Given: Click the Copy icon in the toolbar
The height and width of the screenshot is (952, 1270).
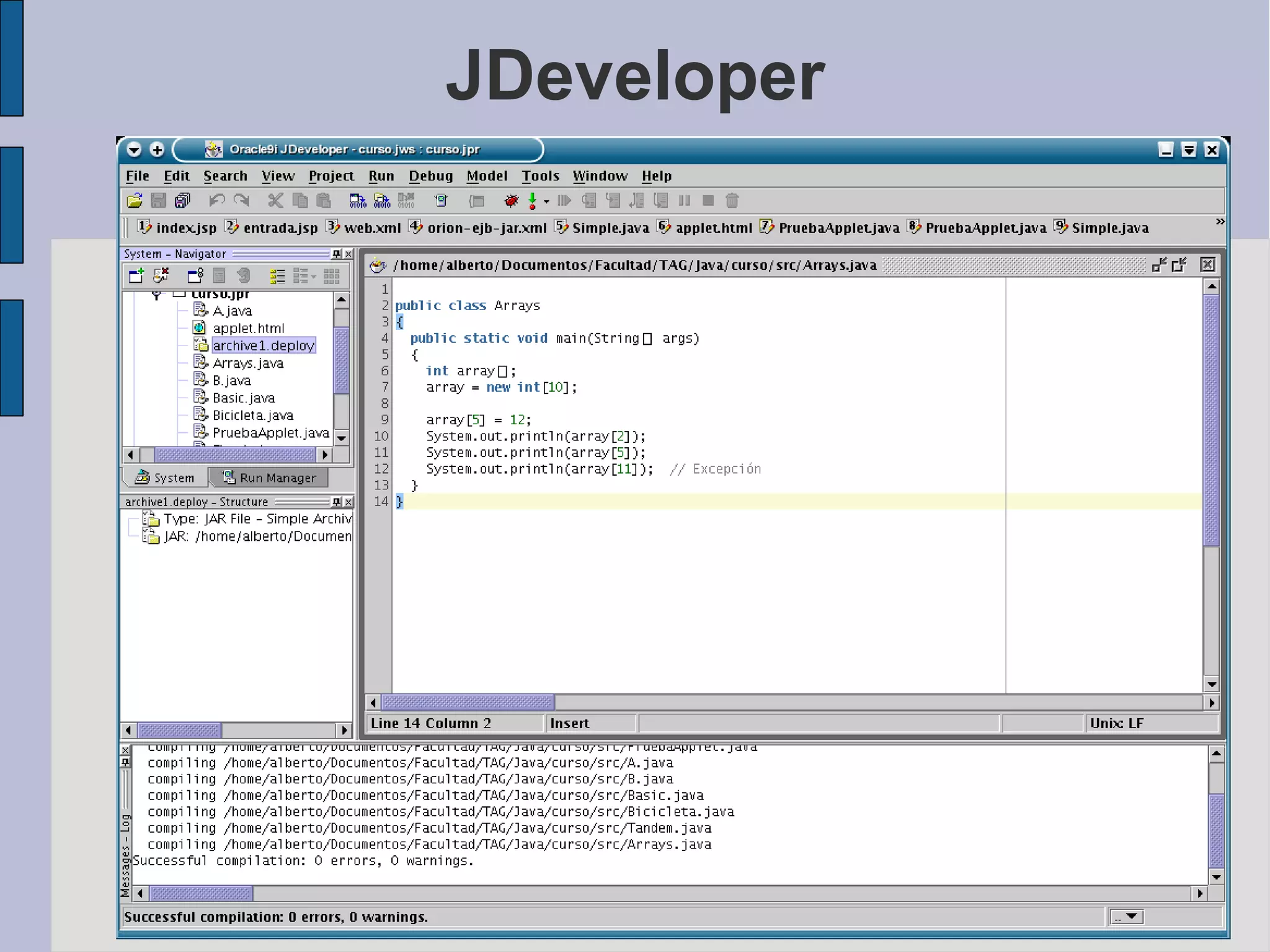Looking at the screenshot, I should tap(300, 200).
